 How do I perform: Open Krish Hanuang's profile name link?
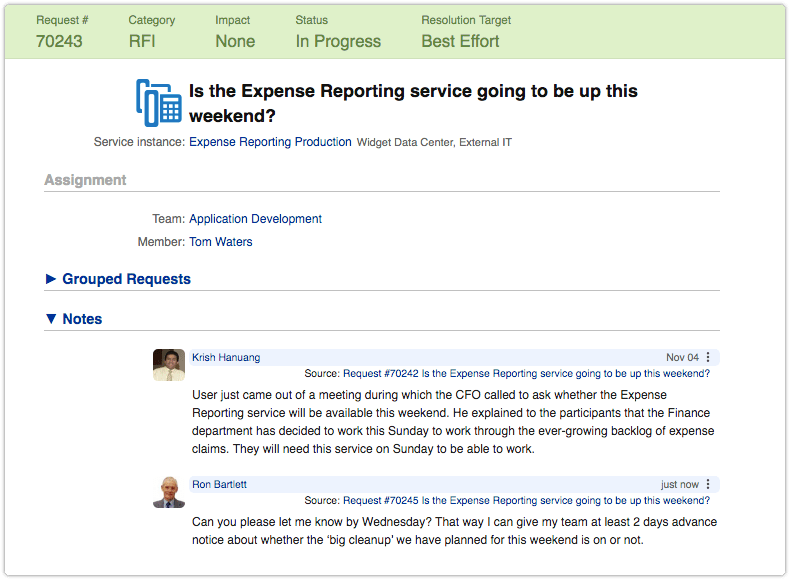point(226,358)
